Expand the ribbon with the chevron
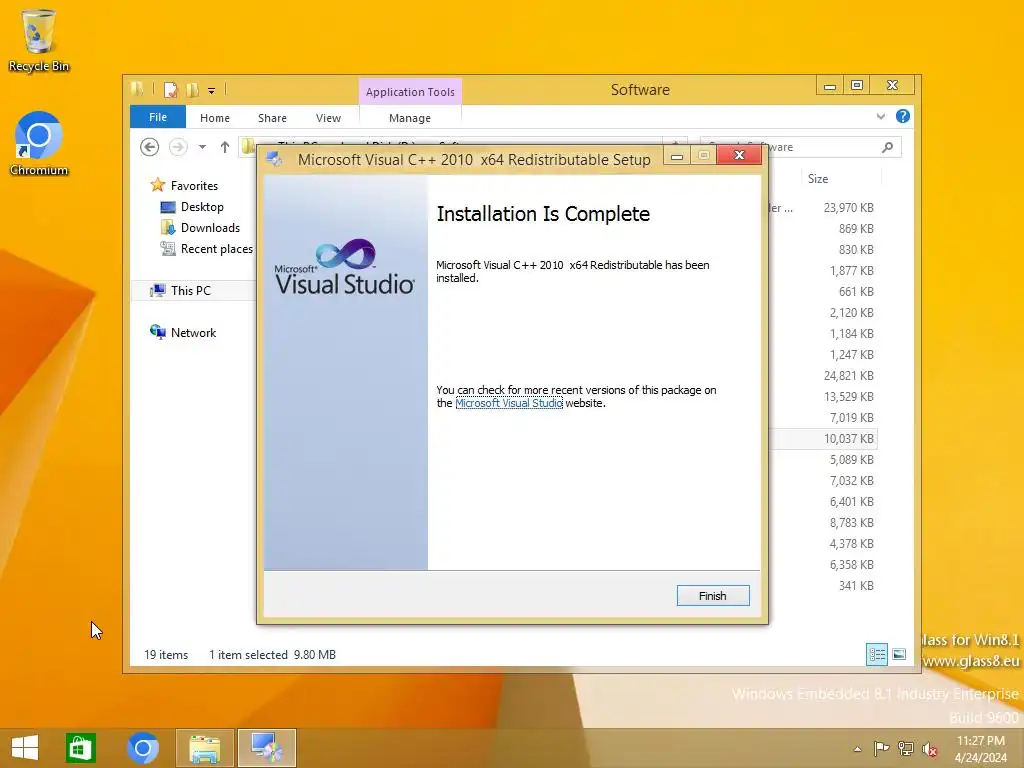 point(880,117)
